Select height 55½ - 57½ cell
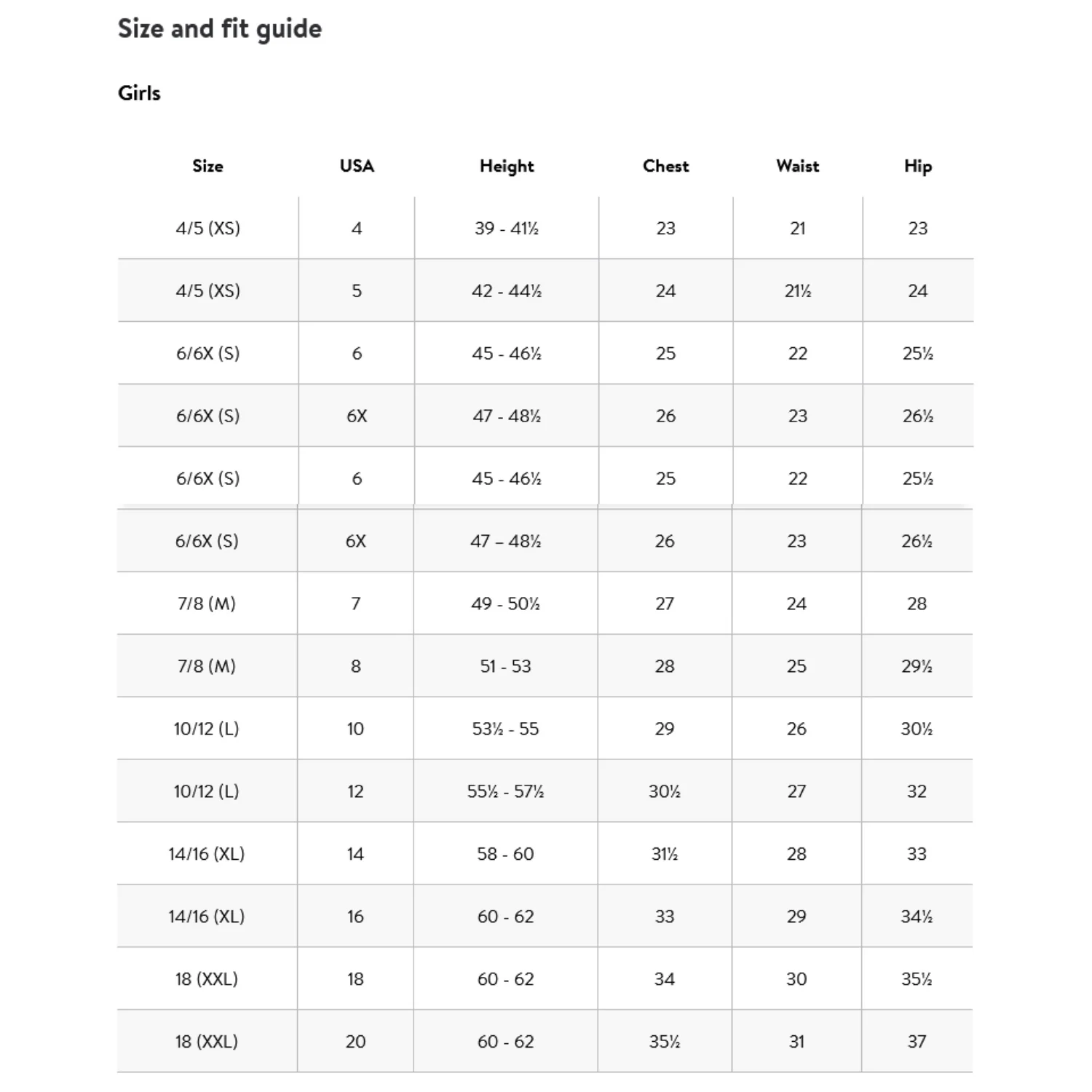This screenshot has height=1092, width=1092. click(x=505, y=791)
